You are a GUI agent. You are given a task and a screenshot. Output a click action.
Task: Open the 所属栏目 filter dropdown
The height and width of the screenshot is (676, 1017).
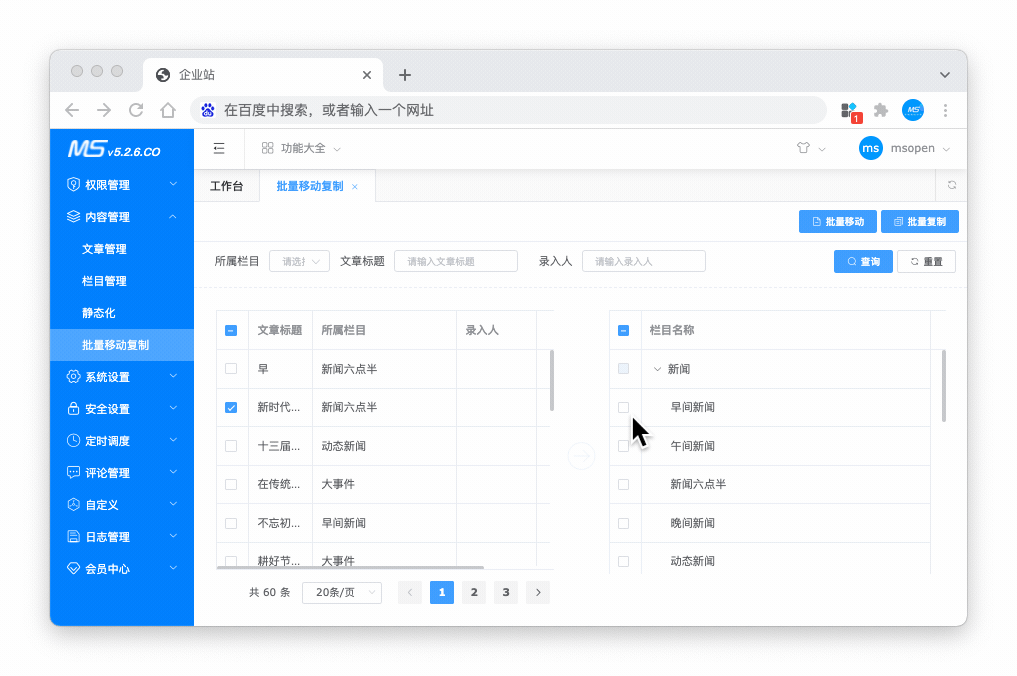299,261
